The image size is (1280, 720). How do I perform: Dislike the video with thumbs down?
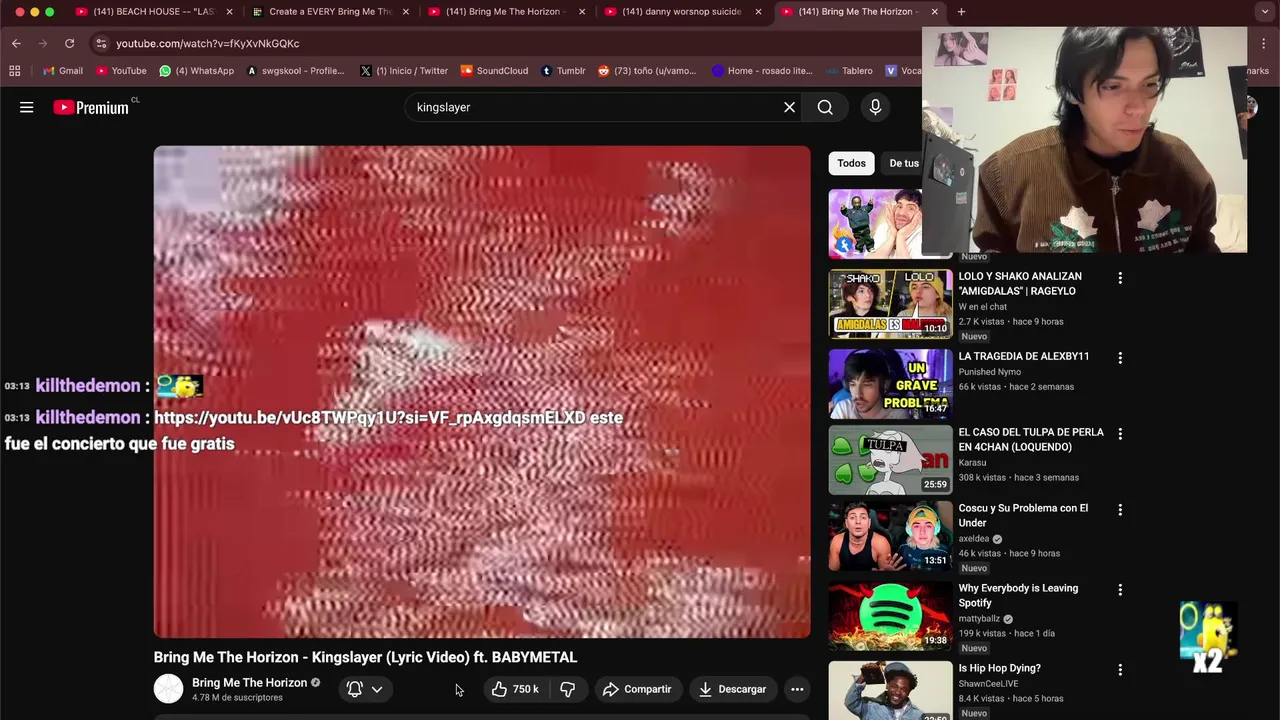coord(567,689)
